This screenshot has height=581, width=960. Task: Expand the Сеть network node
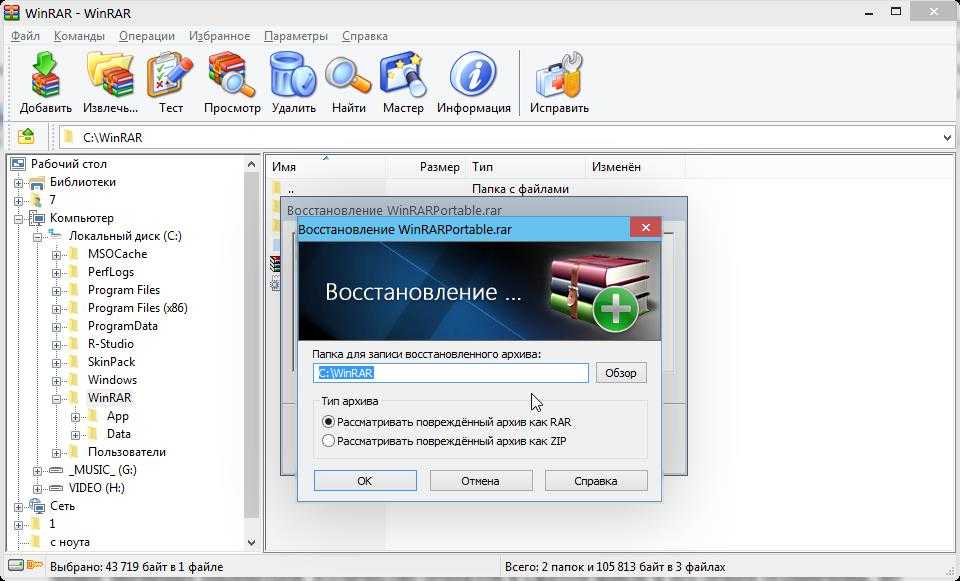pyautogui.click(x=19, y=507)
